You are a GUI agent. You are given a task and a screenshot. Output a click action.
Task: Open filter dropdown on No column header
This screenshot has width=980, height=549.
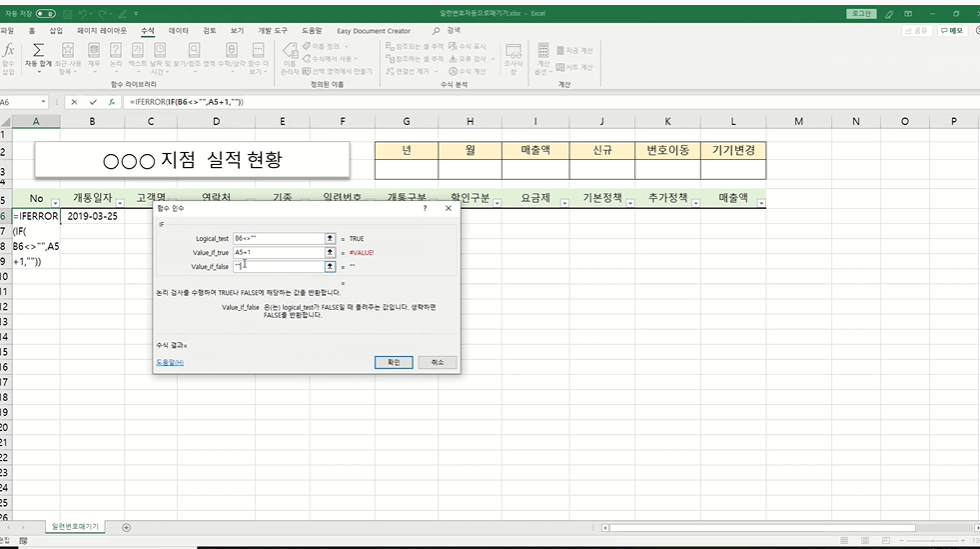pyautogui.click(x=55, y=203)
